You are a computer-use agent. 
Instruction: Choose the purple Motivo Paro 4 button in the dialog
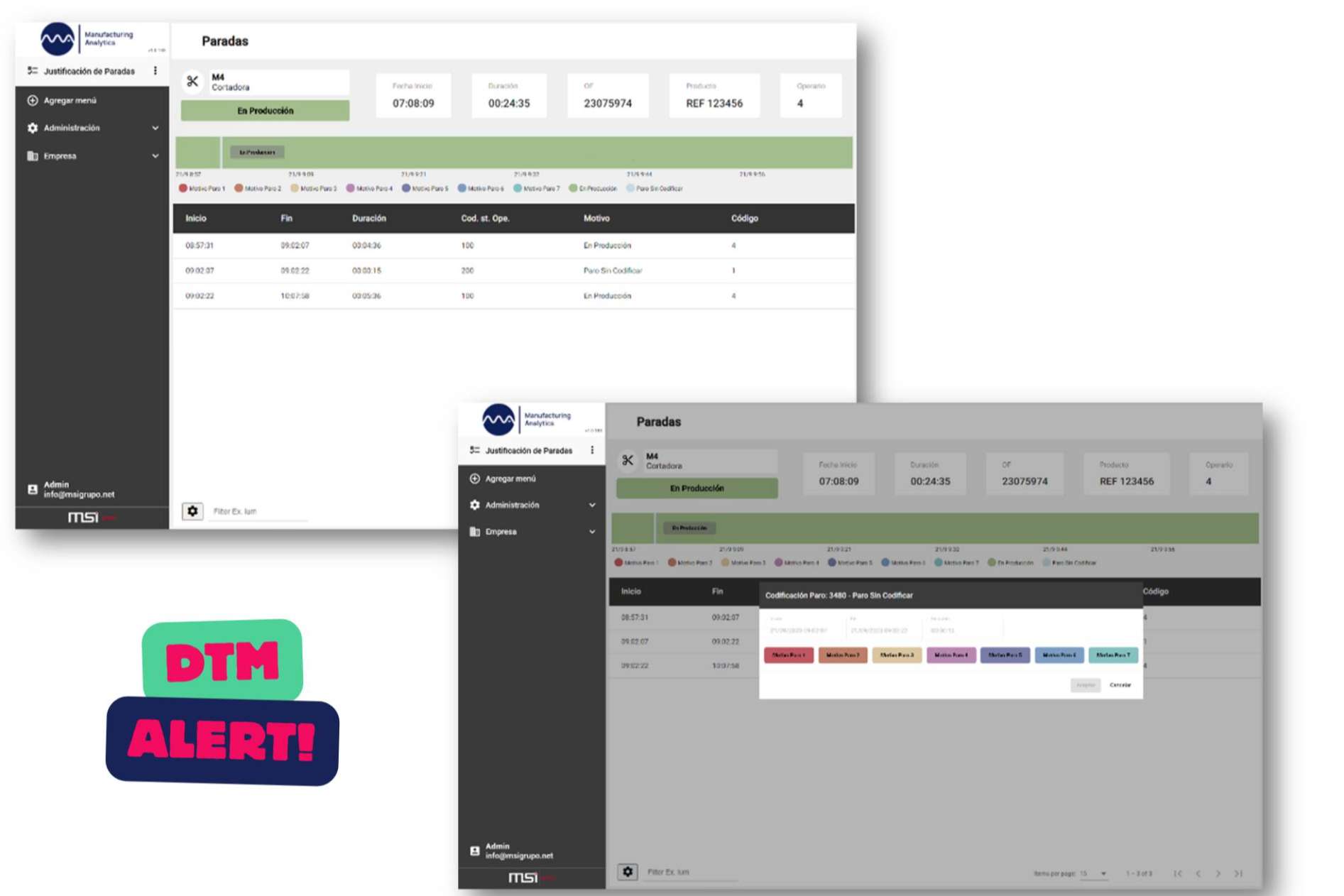pyautogui.click(x=951, y=655)
